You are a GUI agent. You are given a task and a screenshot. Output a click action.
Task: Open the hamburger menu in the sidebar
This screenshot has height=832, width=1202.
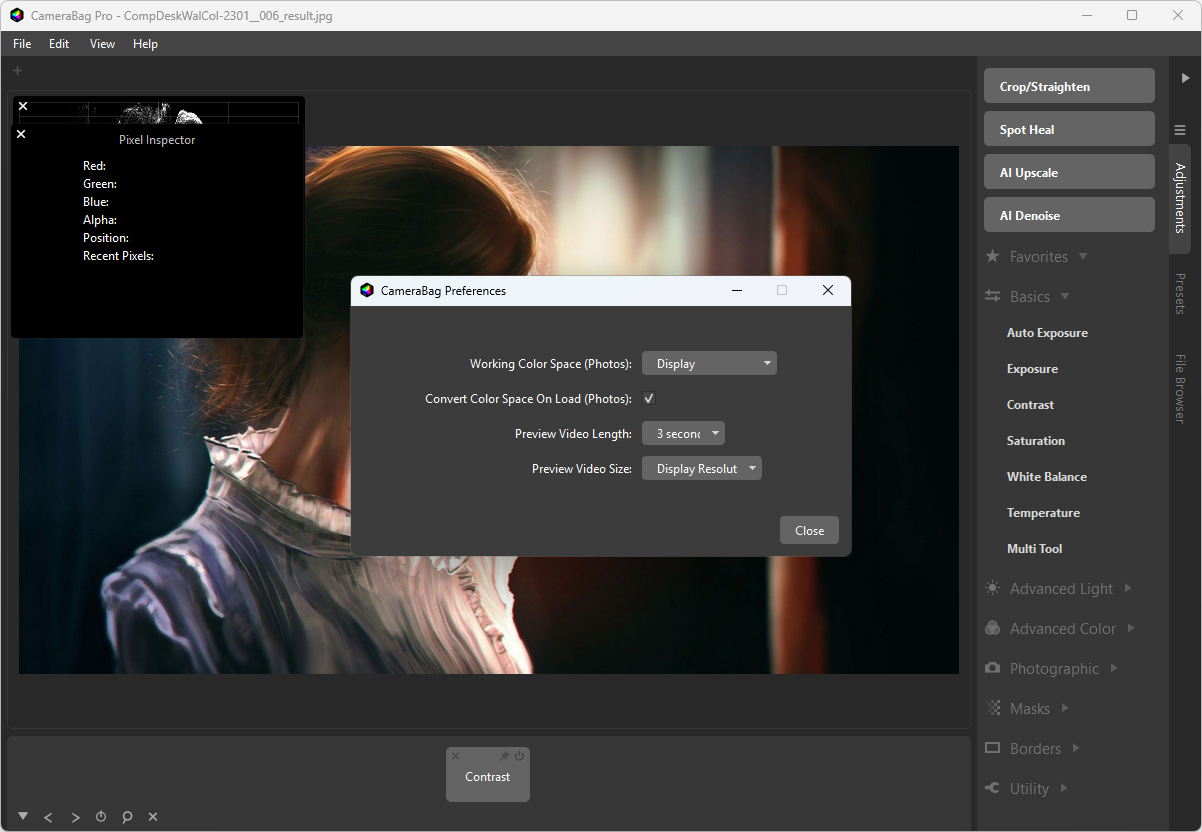(x=1180, y=130)
